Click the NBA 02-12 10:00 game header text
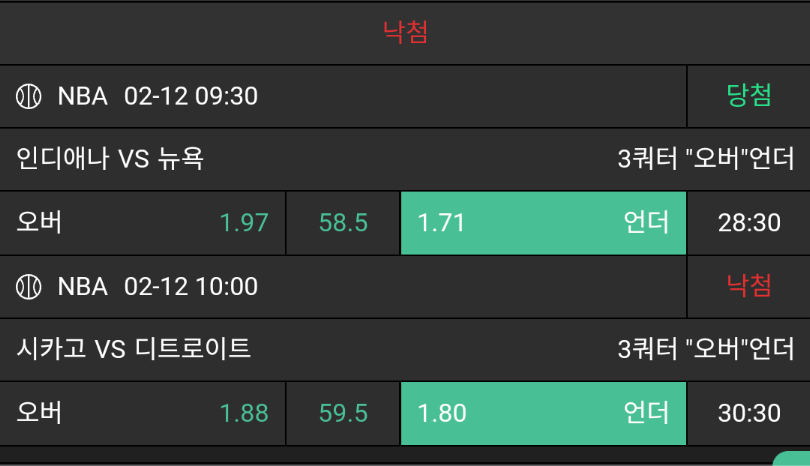The height and width of the screenshot is (466, 810). tap(158, 287)
